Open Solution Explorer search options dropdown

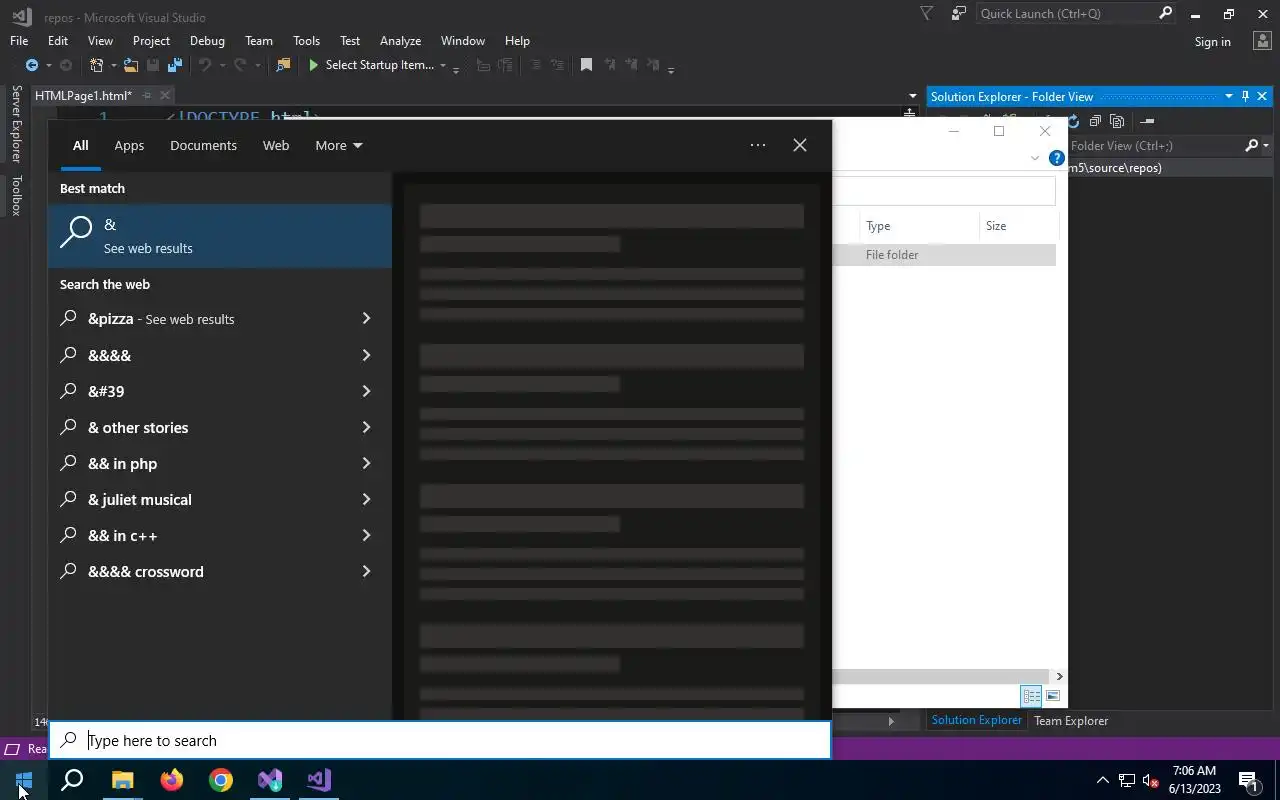tap(1265, 146)
